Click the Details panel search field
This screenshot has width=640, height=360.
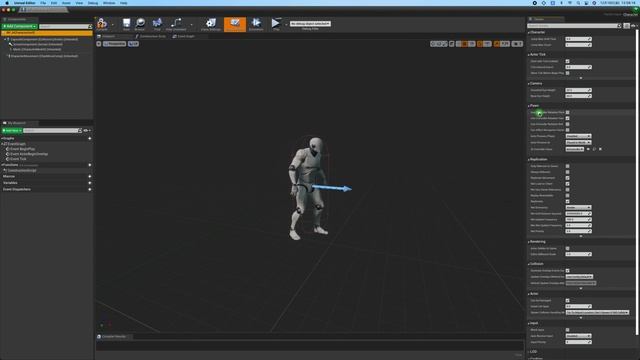(574, 26)
